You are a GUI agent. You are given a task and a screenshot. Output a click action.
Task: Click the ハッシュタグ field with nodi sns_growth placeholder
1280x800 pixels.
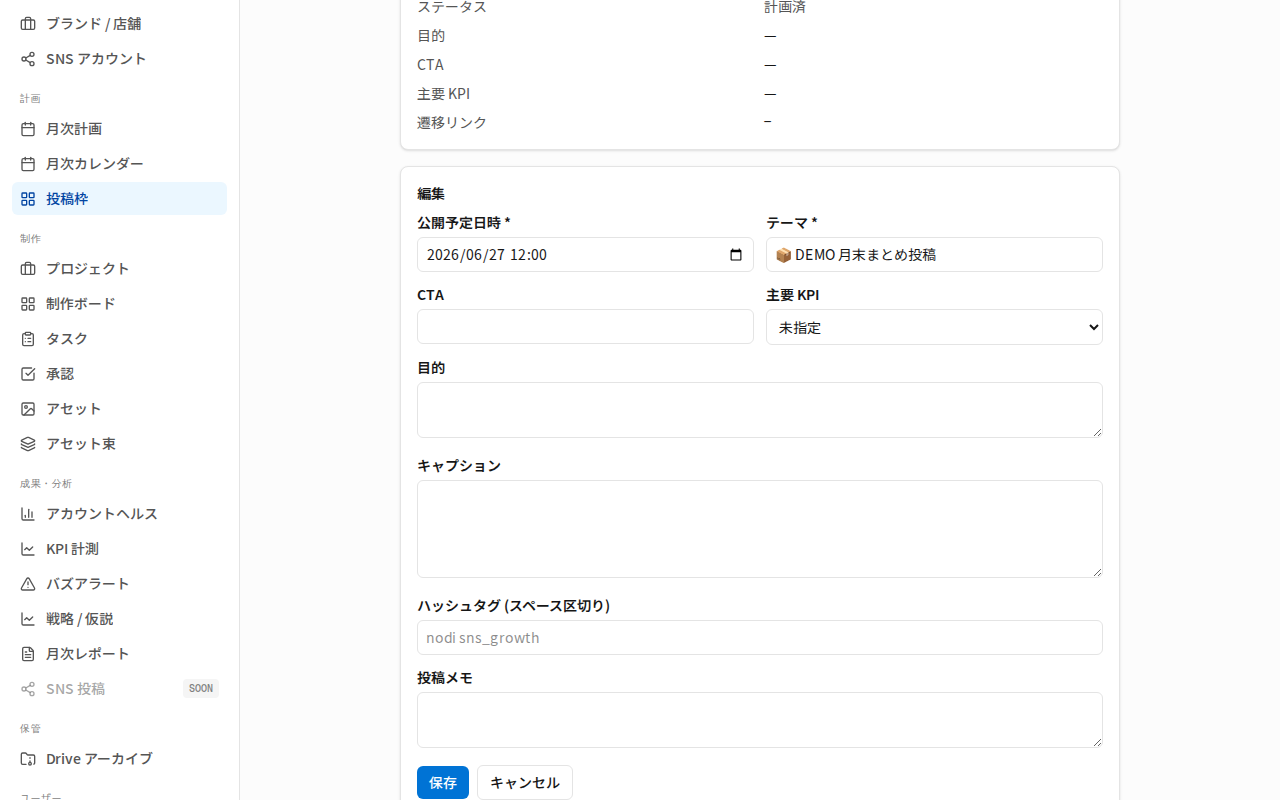click(760, 638)
